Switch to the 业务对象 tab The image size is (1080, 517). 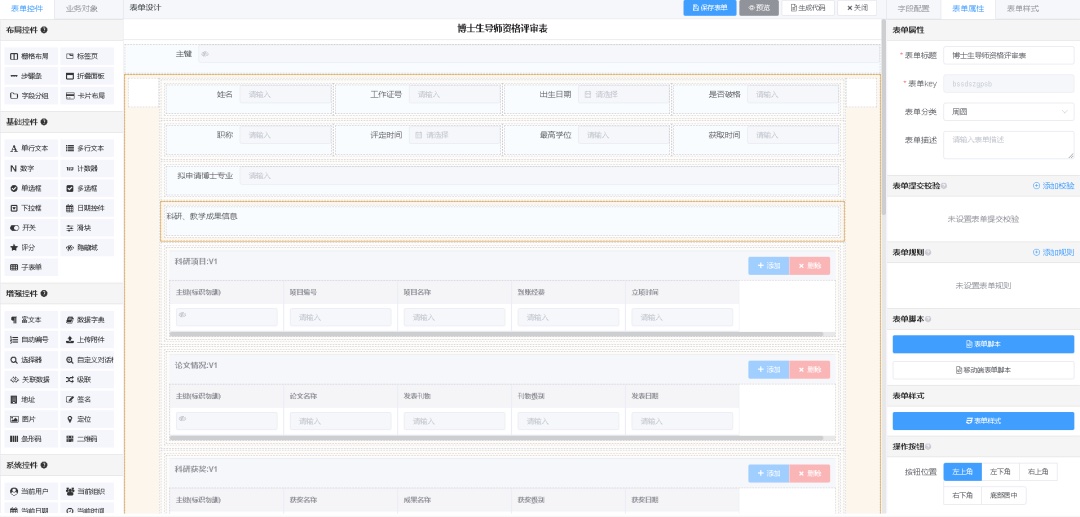coord(82,8)
